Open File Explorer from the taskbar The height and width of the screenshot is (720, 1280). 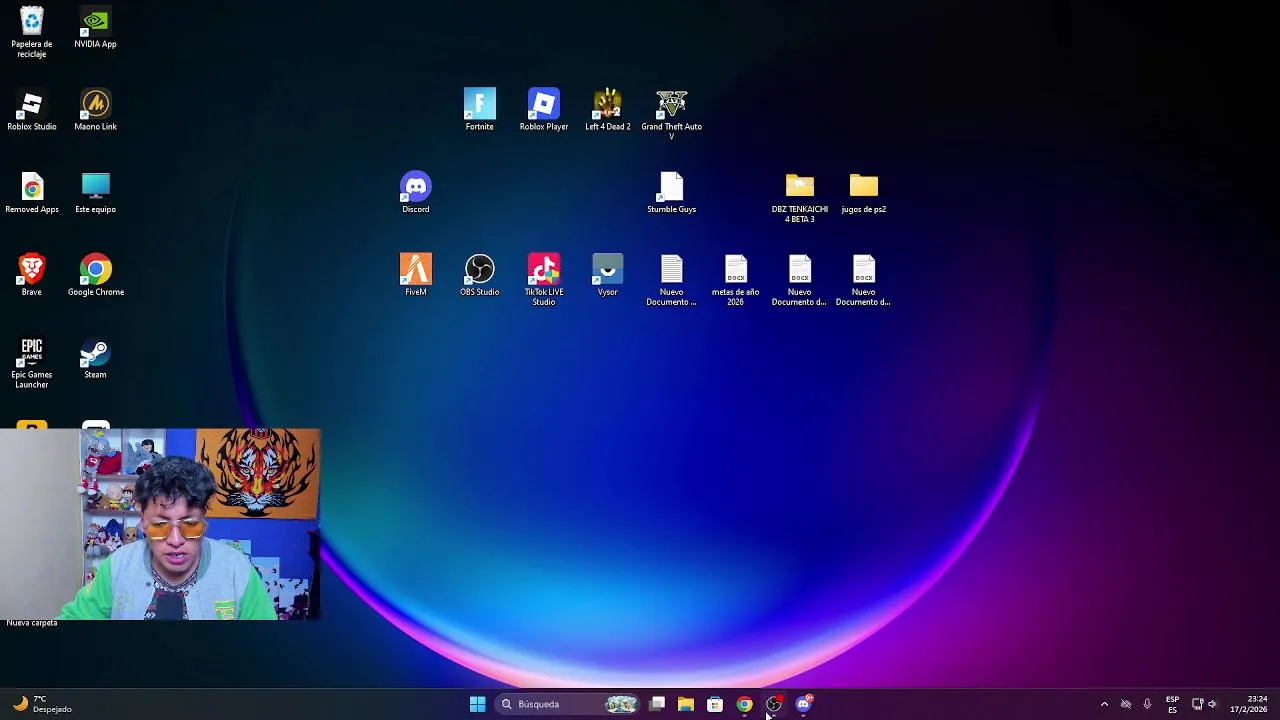click(x=686, y=704)
